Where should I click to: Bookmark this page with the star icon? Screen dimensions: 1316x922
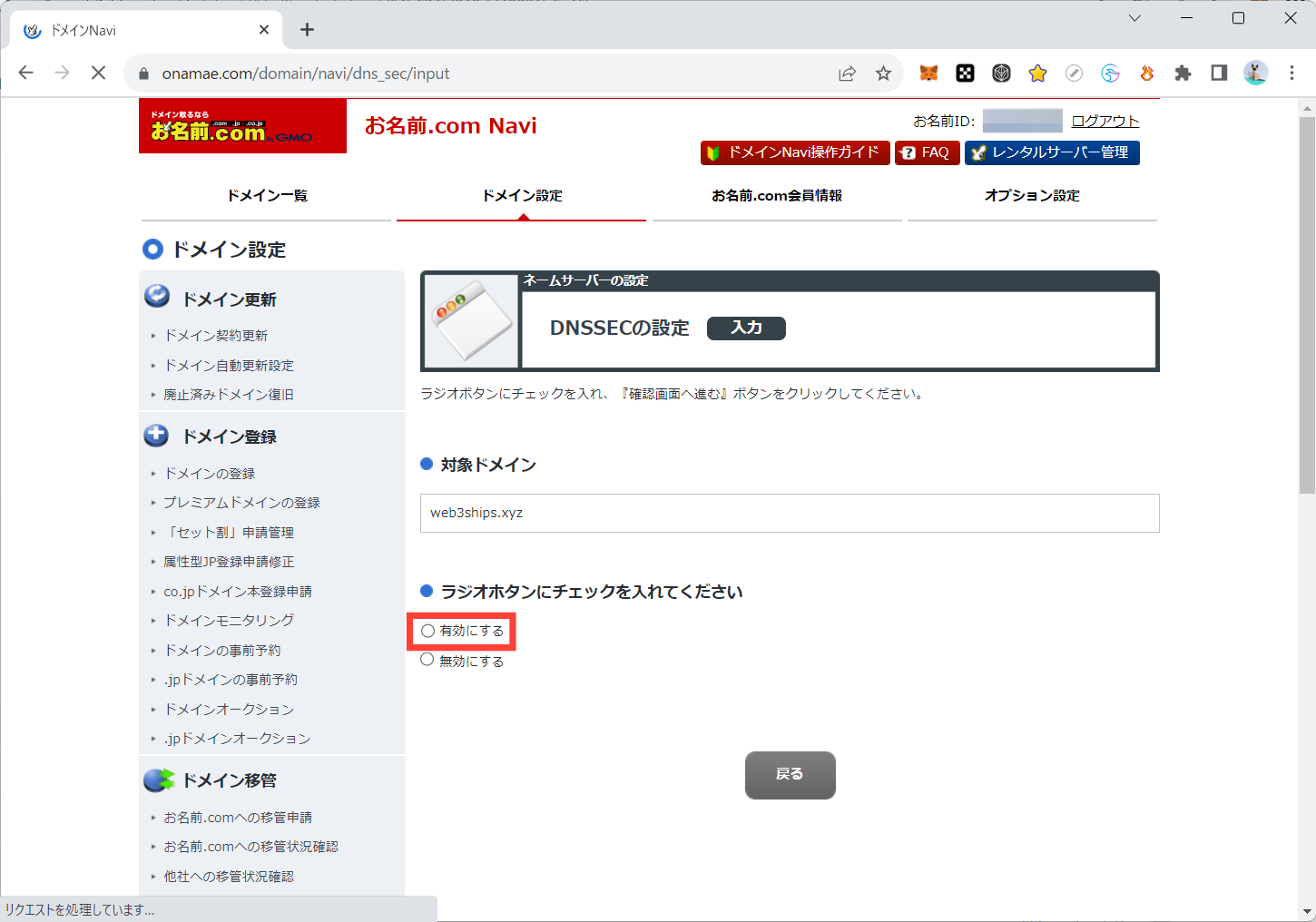tap(883, 74)
